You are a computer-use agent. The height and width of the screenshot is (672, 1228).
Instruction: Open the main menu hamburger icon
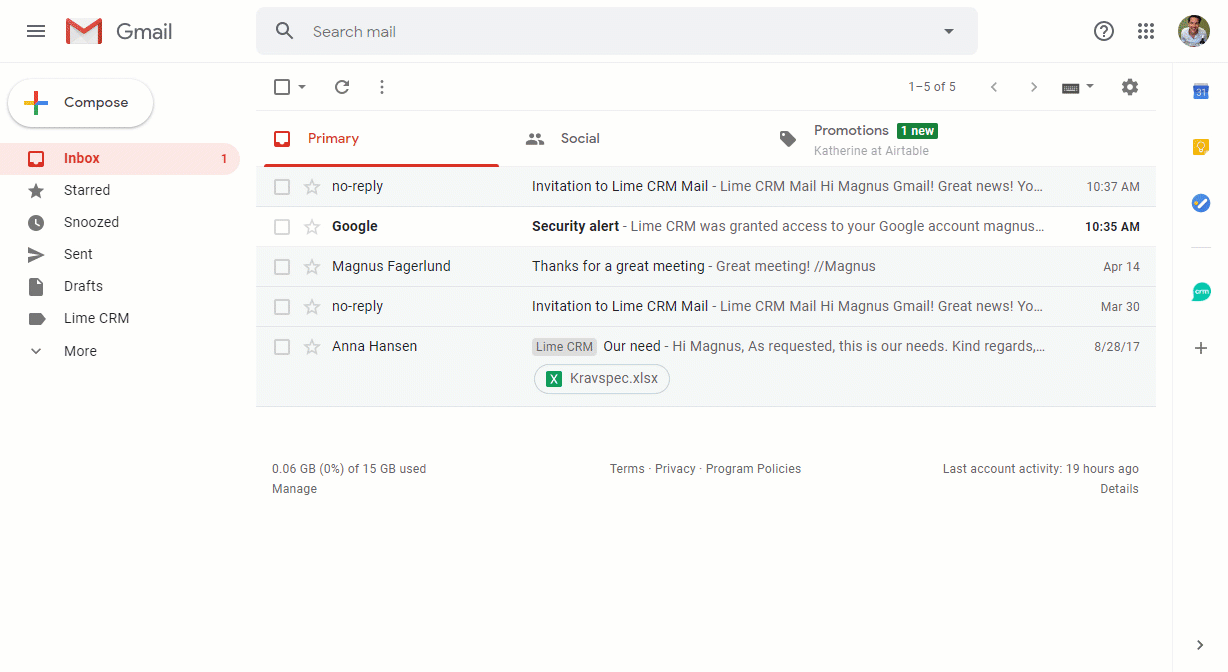[36, 31]
